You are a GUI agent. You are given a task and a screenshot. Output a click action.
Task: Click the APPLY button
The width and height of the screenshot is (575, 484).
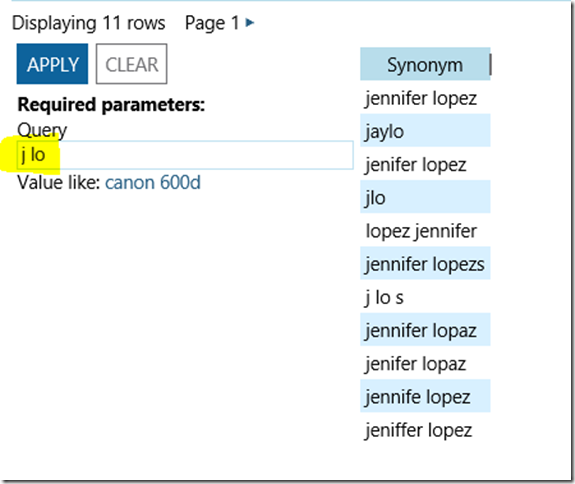pyautogui.click(x=52, y=64)
